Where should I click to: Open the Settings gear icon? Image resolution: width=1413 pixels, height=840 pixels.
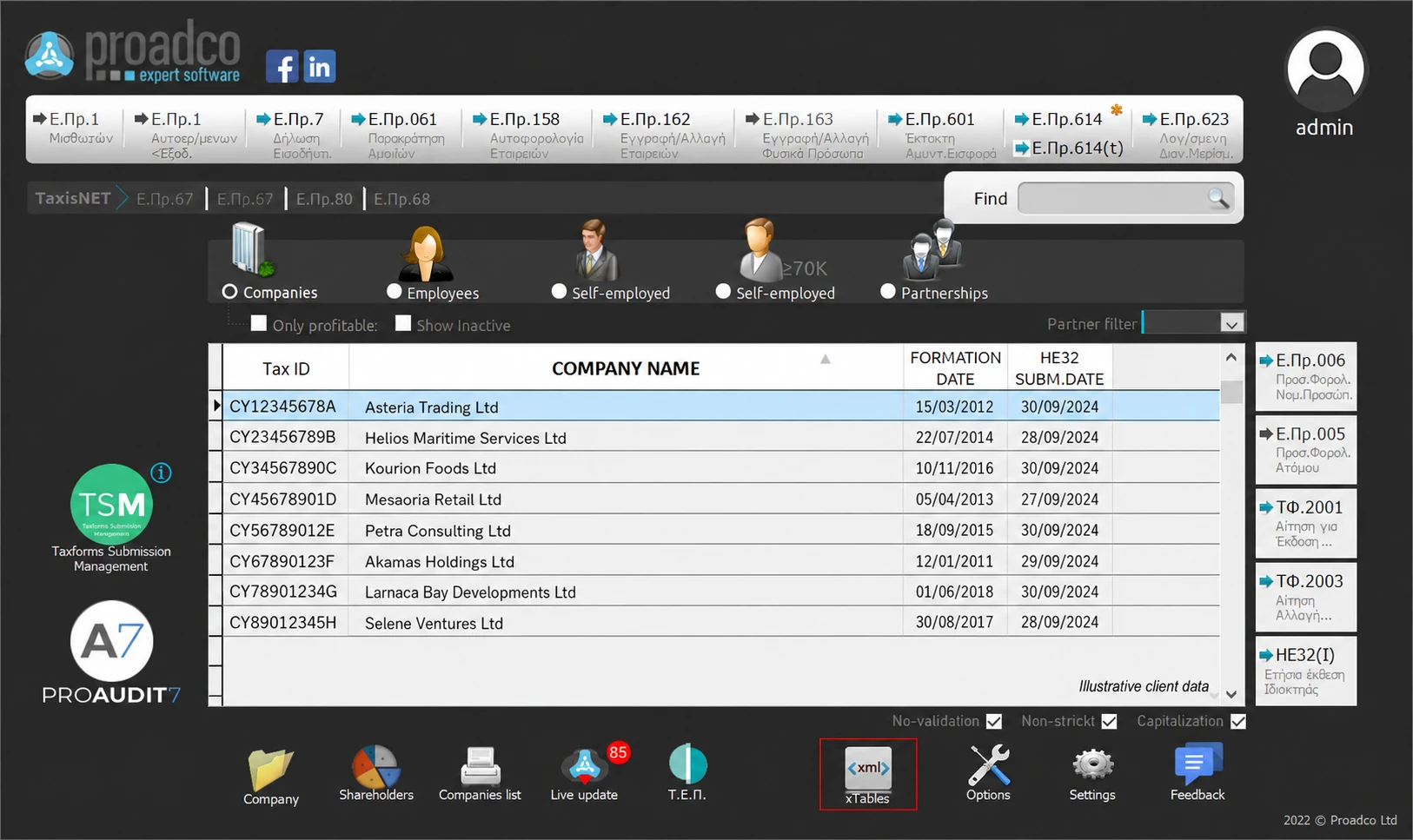point(1092,765)
